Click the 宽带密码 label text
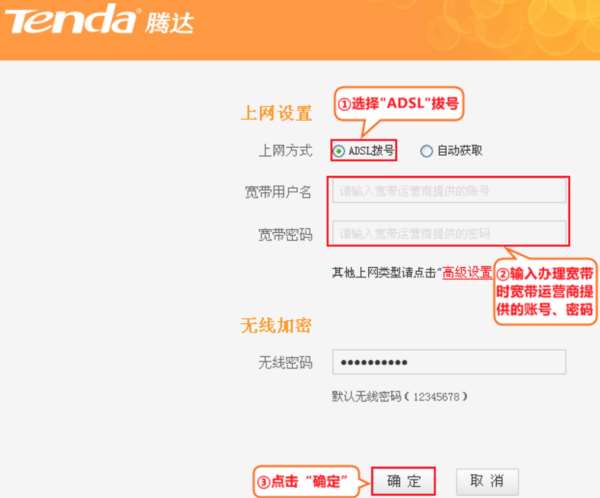This screenshot has width=600, height=498. [285, 234]
